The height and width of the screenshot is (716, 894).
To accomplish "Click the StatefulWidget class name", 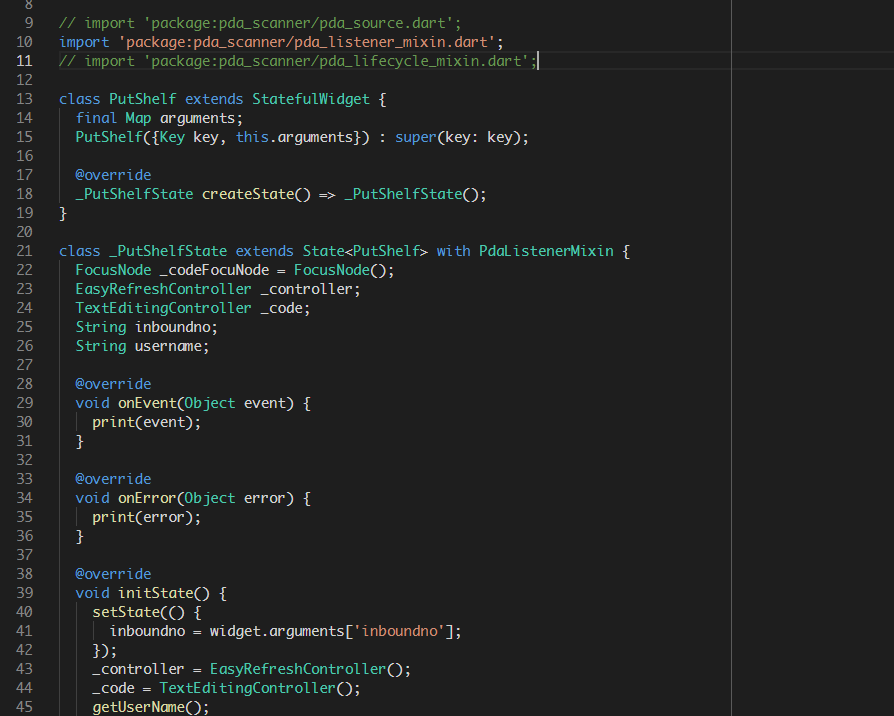I will click(x=311, y=99).
